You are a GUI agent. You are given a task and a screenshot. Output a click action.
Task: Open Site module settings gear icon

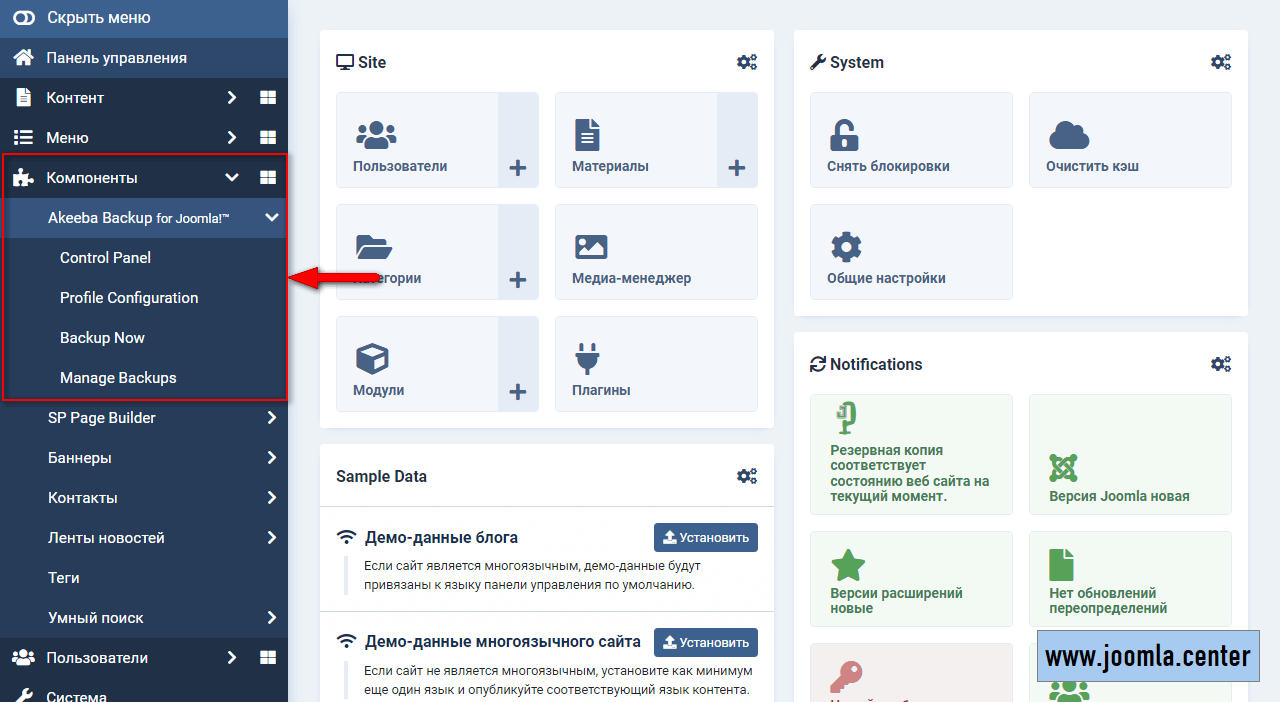point(746,62)
